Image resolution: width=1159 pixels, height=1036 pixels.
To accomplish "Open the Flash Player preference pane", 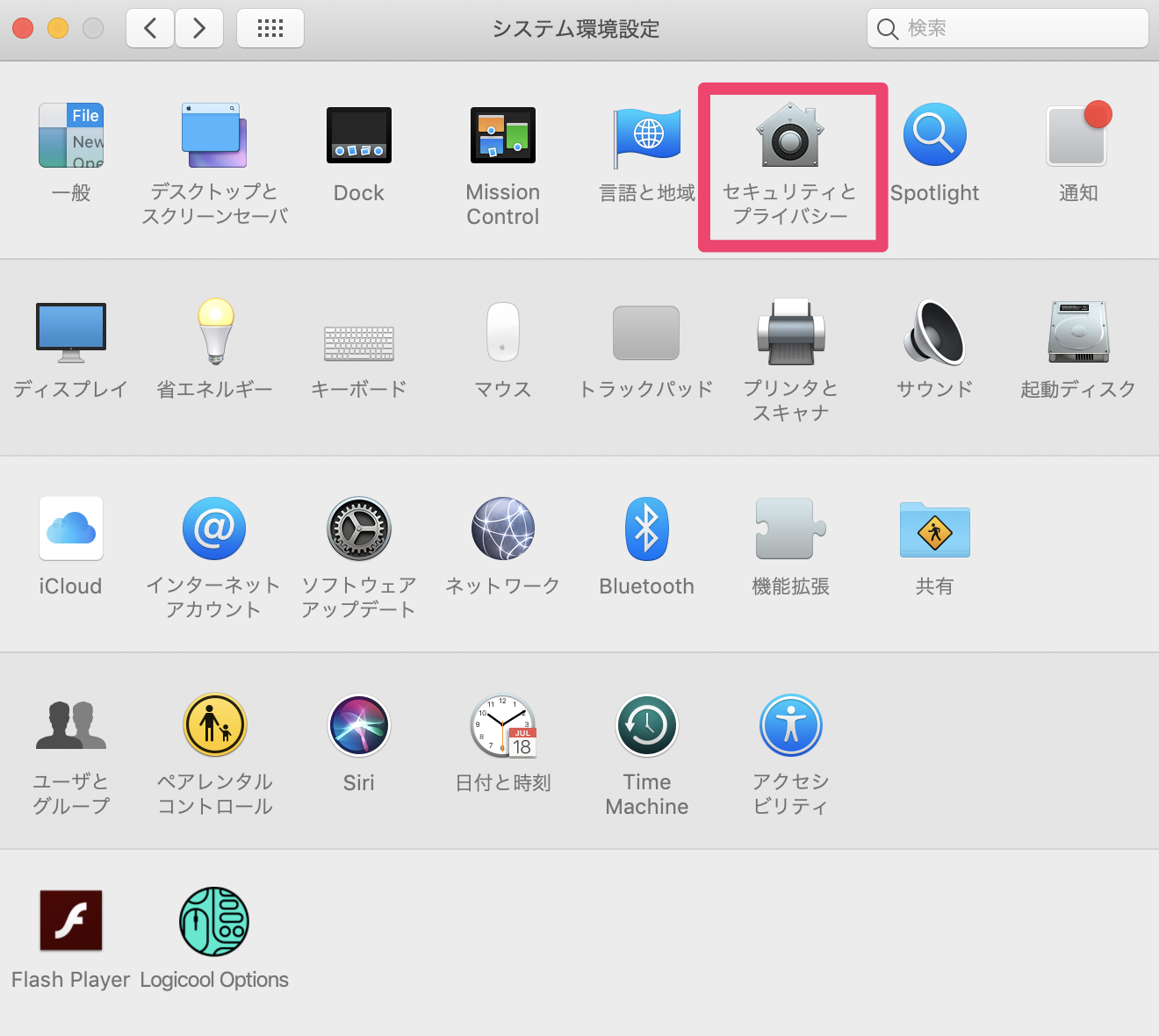I will coord(71,921).
